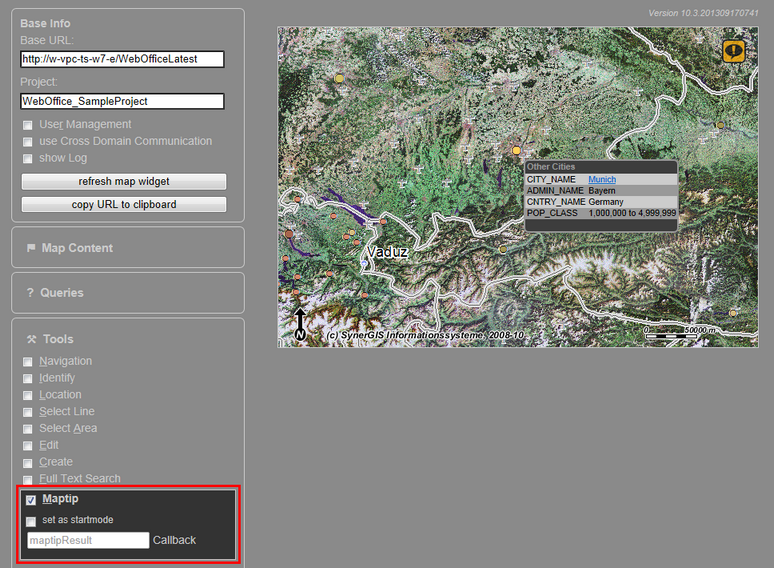Check the Edit tool checkbox

pyautogui.click(x=28, y=446)
